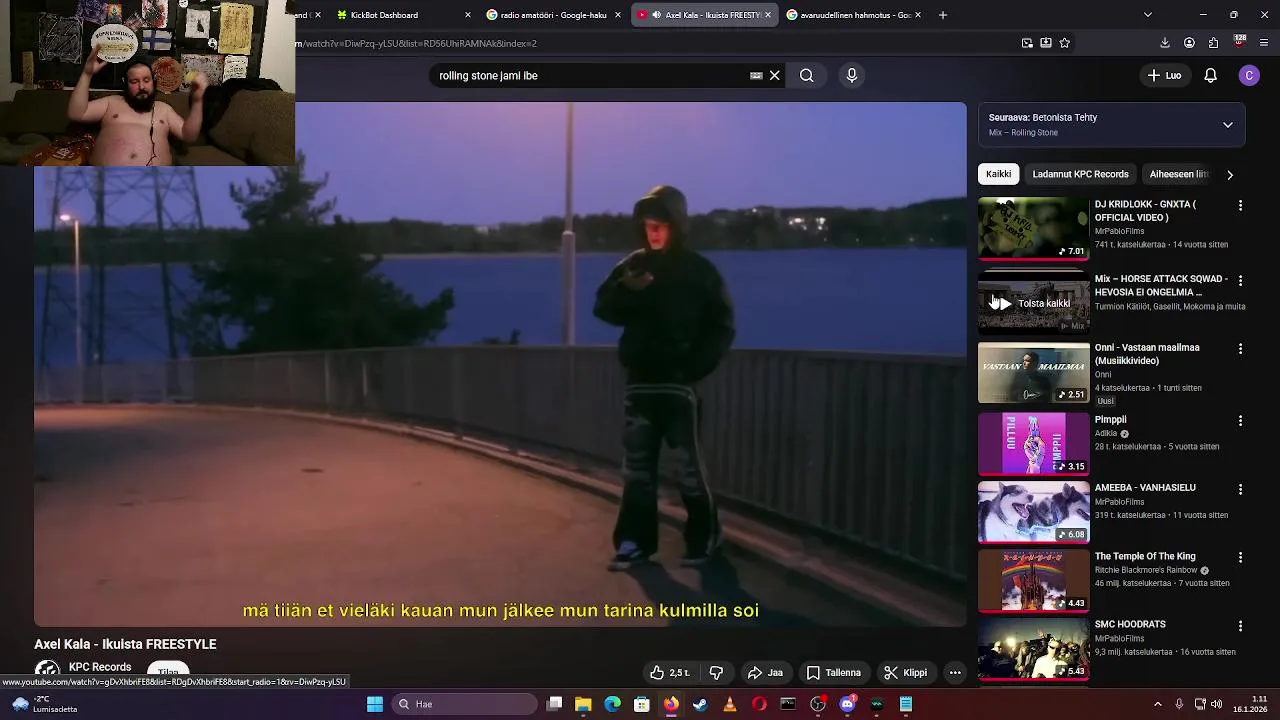Image resolution: width=1280 pixels, height=720 pixels.
Task: Open KPC Records channel link
Action: pyautogui.click(x=100, y=667)
